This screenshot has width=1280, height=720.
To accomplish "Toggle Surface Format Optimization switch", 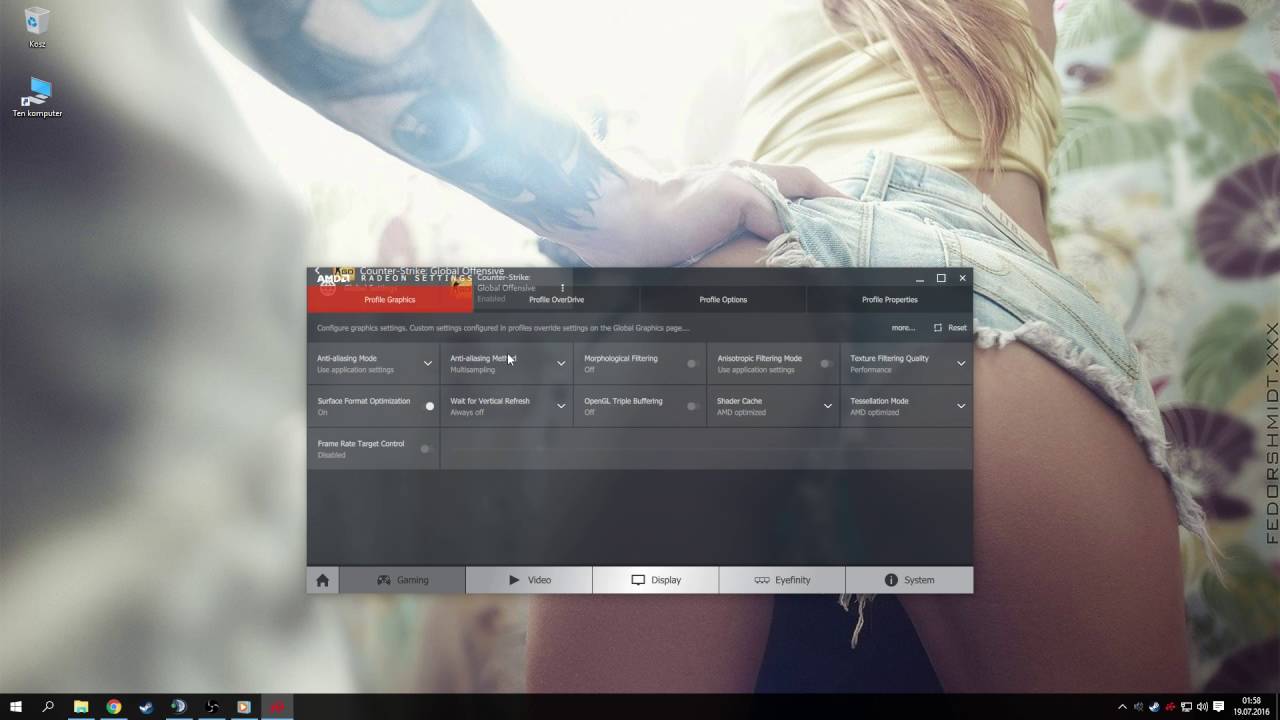I will pyautogui.click(x=428, y=406).
